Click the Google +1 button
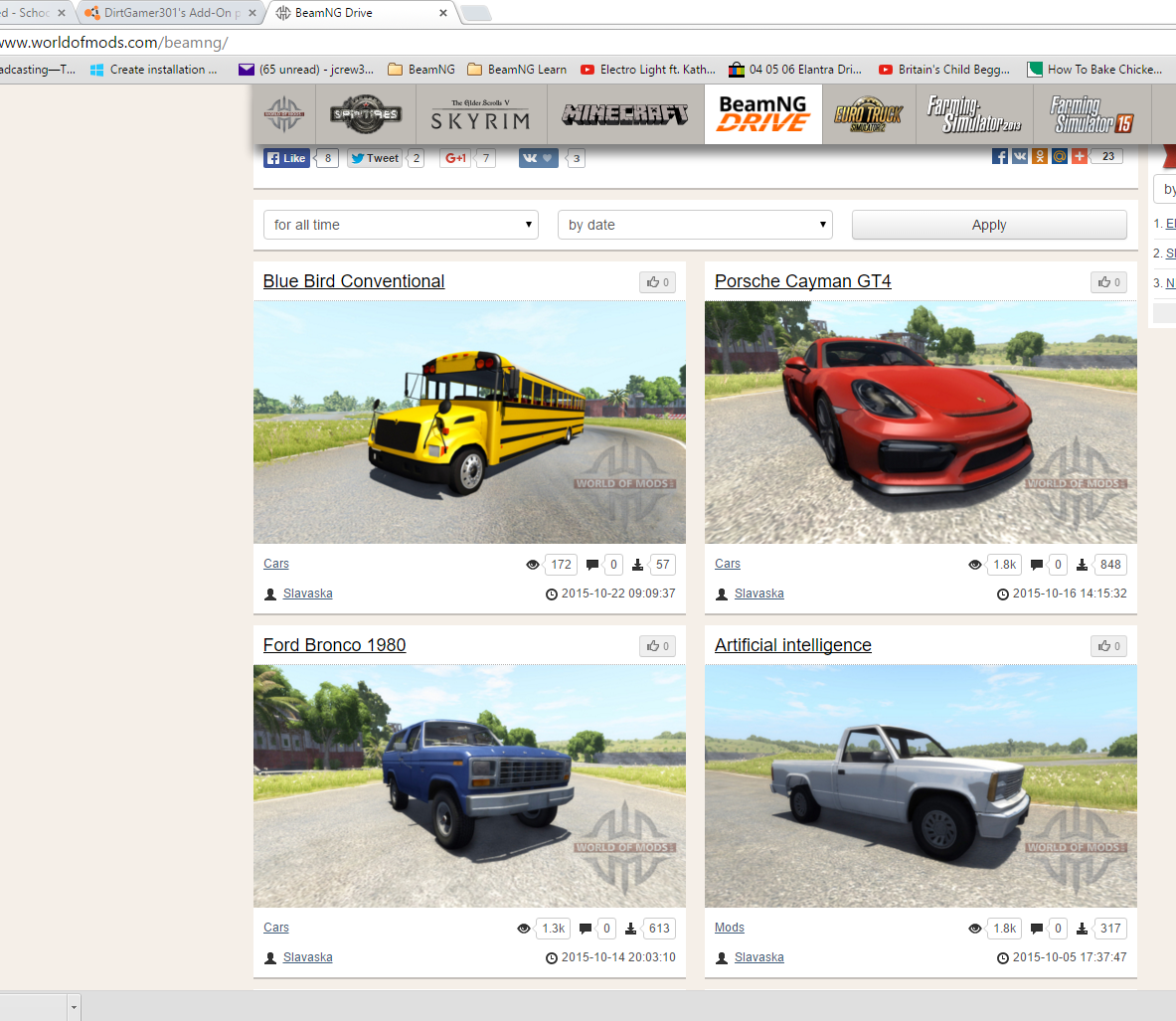This screenshot has width=1176, height=1021. click(x=455, y=158)
